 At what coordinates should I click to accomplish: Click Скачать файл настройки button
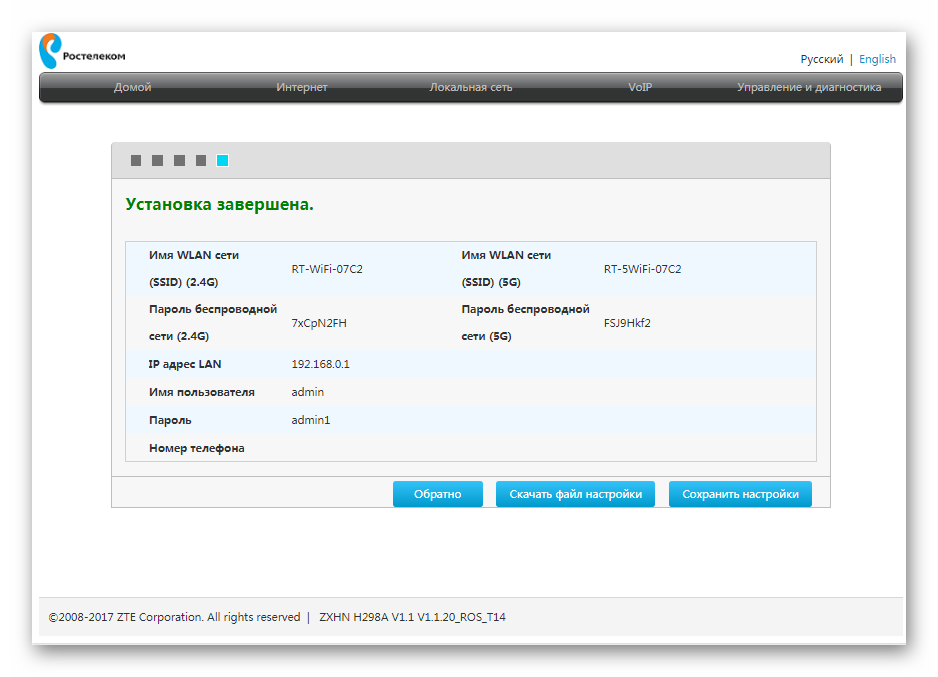point(575,494)
